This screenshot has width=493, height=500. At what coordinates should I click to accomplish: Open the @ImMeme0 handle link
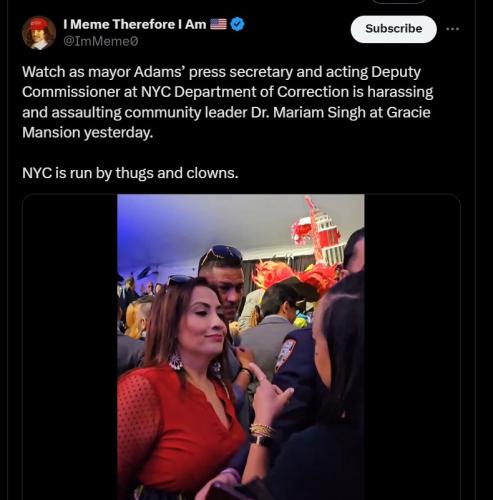click(100, 41)
